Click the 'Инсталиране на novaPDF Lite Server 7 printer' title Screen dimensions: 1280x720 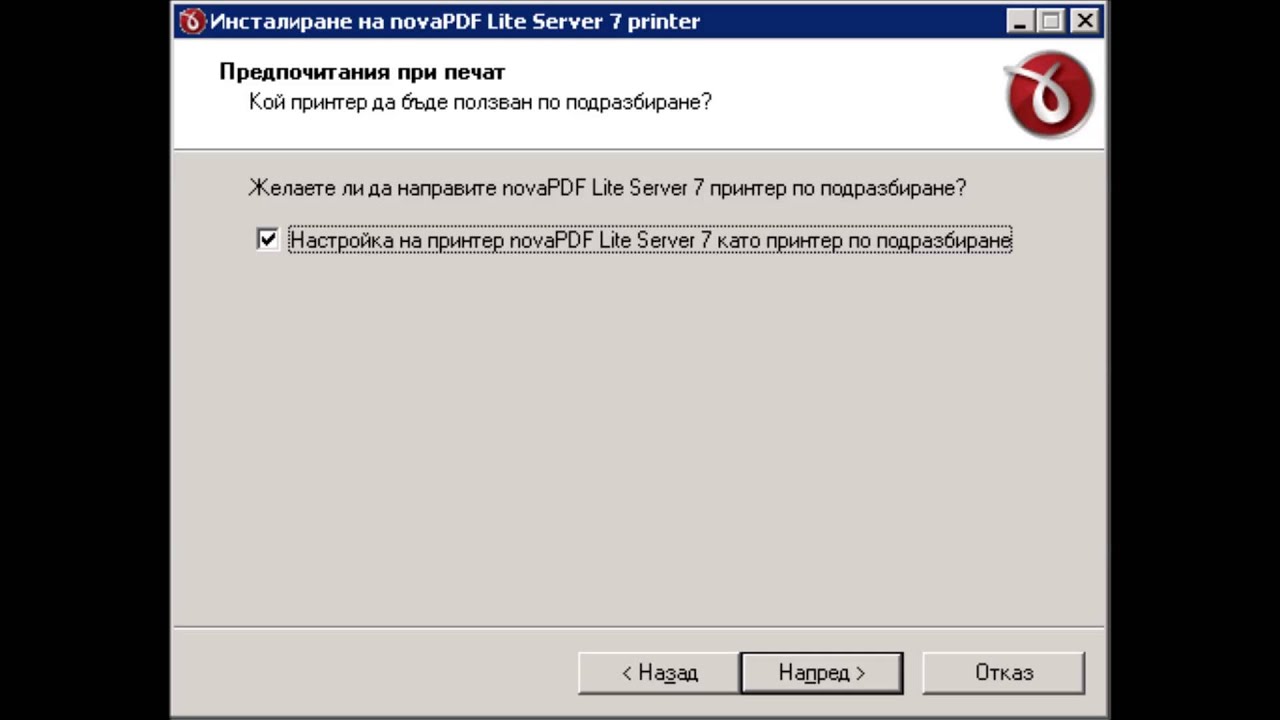[x=455, y=21]
